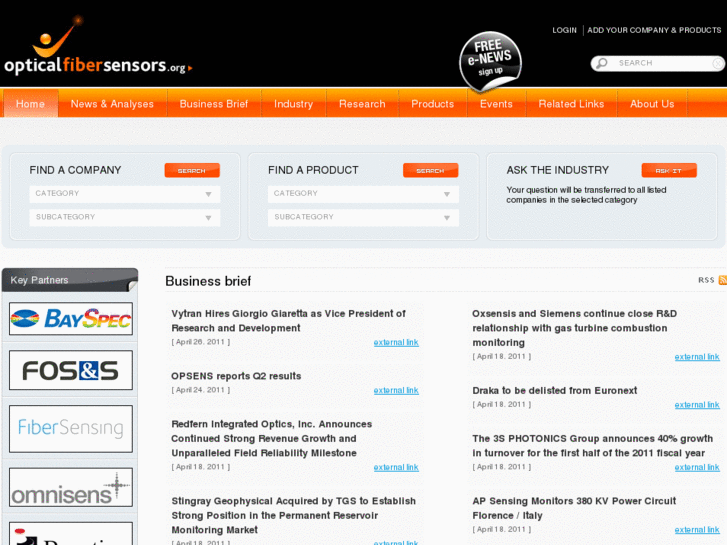The image size is (727, 545).
Task: Open external link for Redfern Integrated Optics
Action: pyautogui.click(x=396, y=468)
